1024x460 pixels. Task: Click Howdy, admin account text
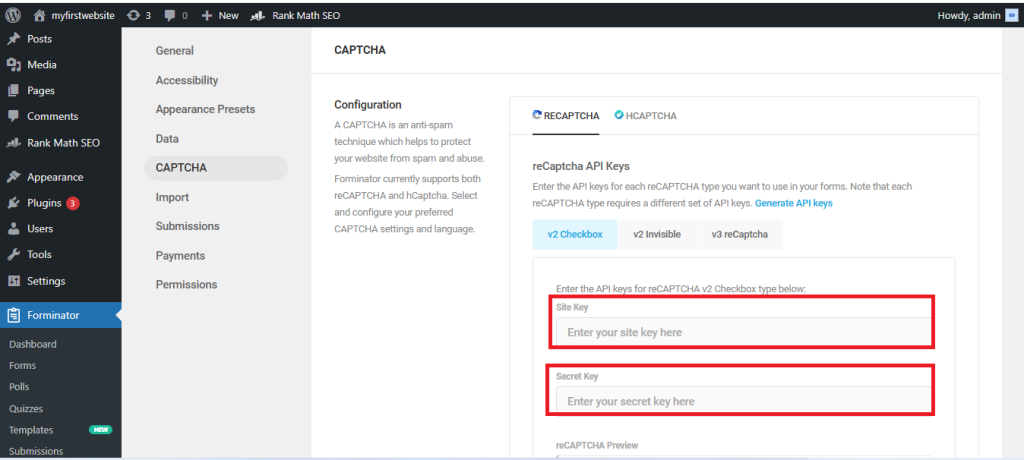tap(968, 16)
